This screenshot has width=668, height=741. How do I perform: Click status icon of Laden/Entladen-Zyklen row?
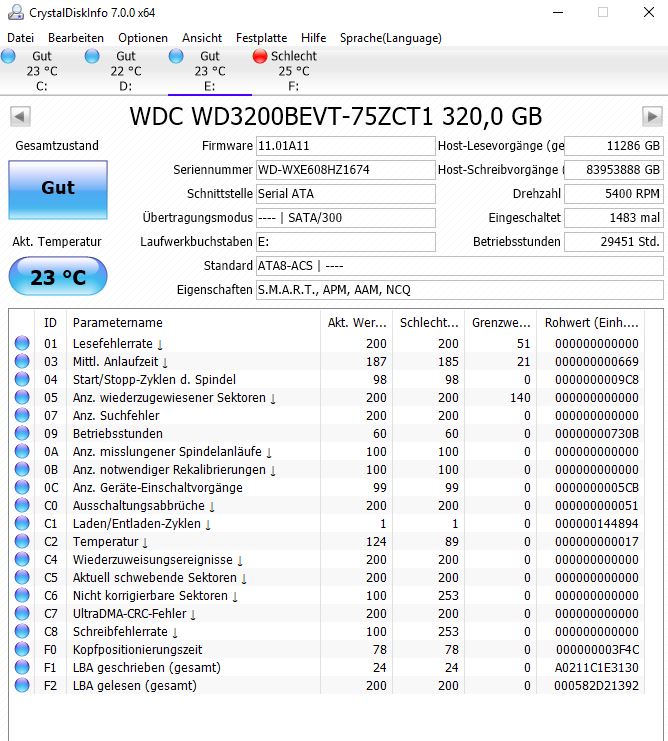pos(22,523)
